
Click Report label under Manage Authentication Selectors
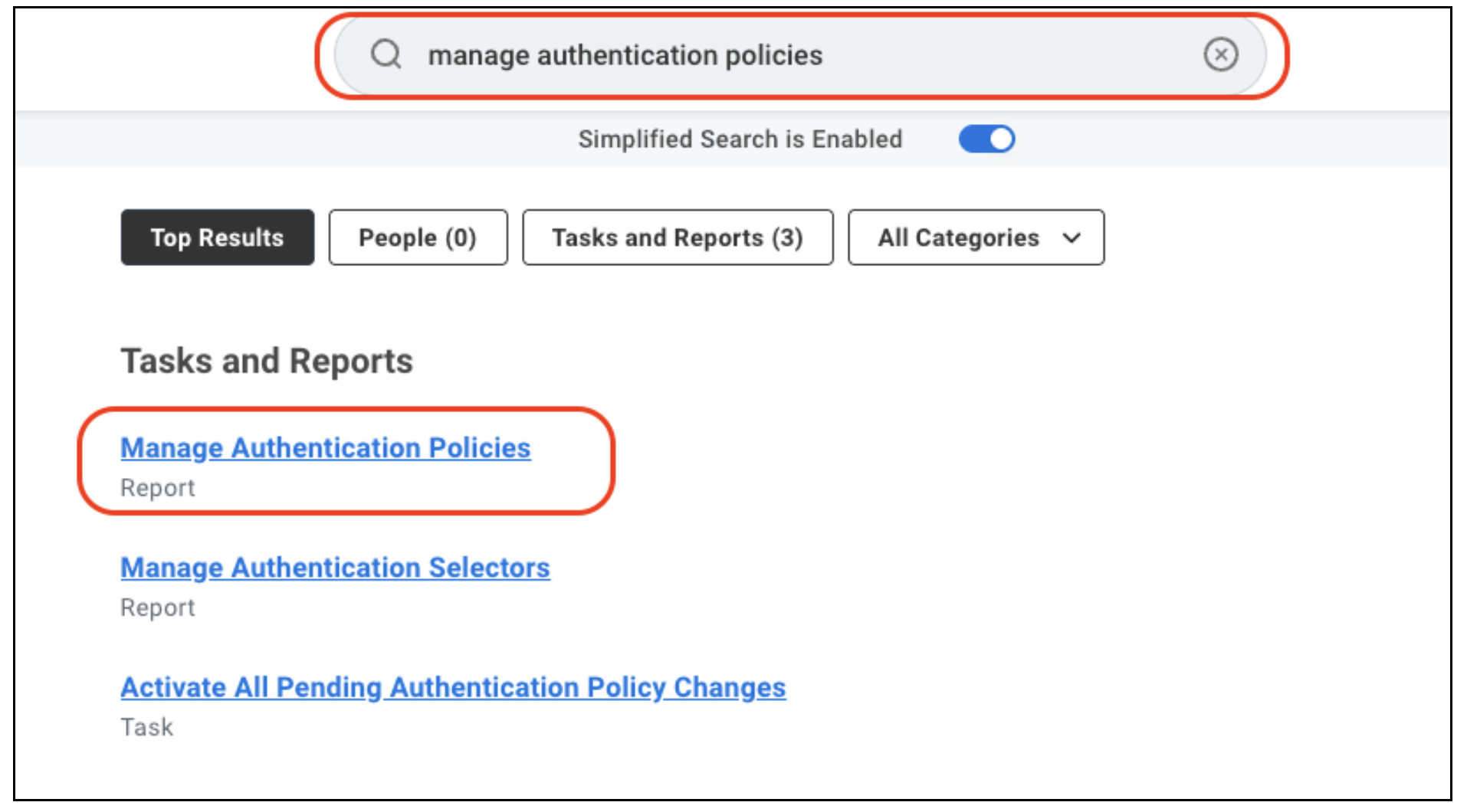158,607
